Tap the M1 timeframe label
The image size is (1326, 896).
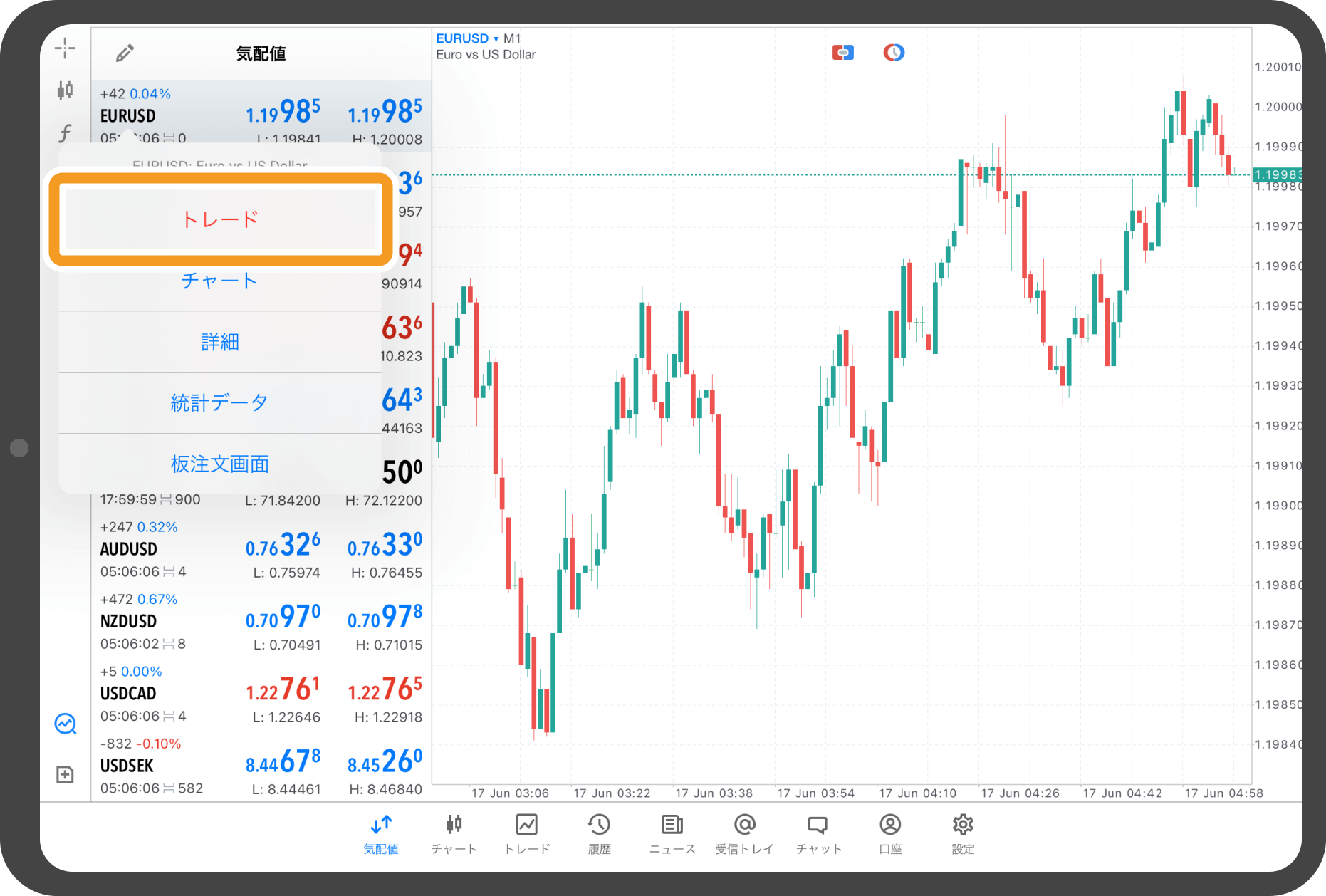[x=512, y=38]
